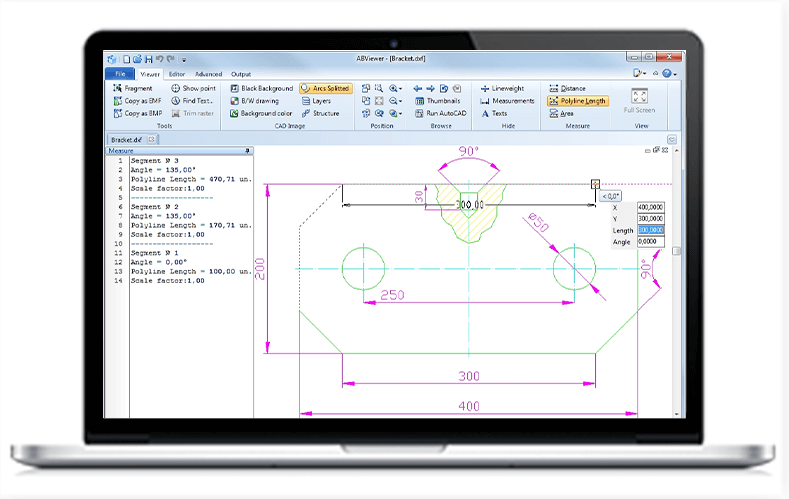Switch to the Editor ribbon tab
The width and height of the screenshot is (789, 499).
176,74
